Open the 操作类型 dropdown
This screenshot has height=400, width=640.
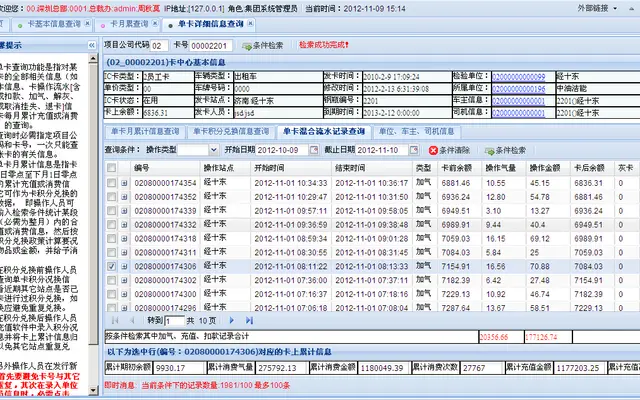tap(213, 150)
